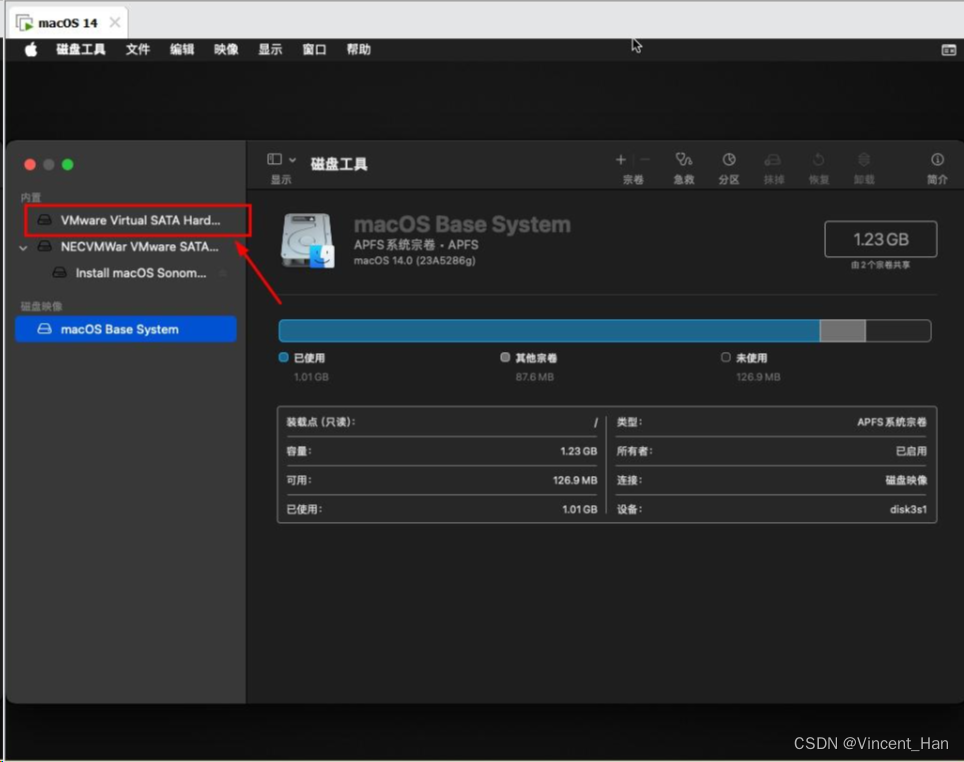The width and height of the screenshot is (964, 762).
Task: Open the 窗口 menu
Action: pos(314,50)
